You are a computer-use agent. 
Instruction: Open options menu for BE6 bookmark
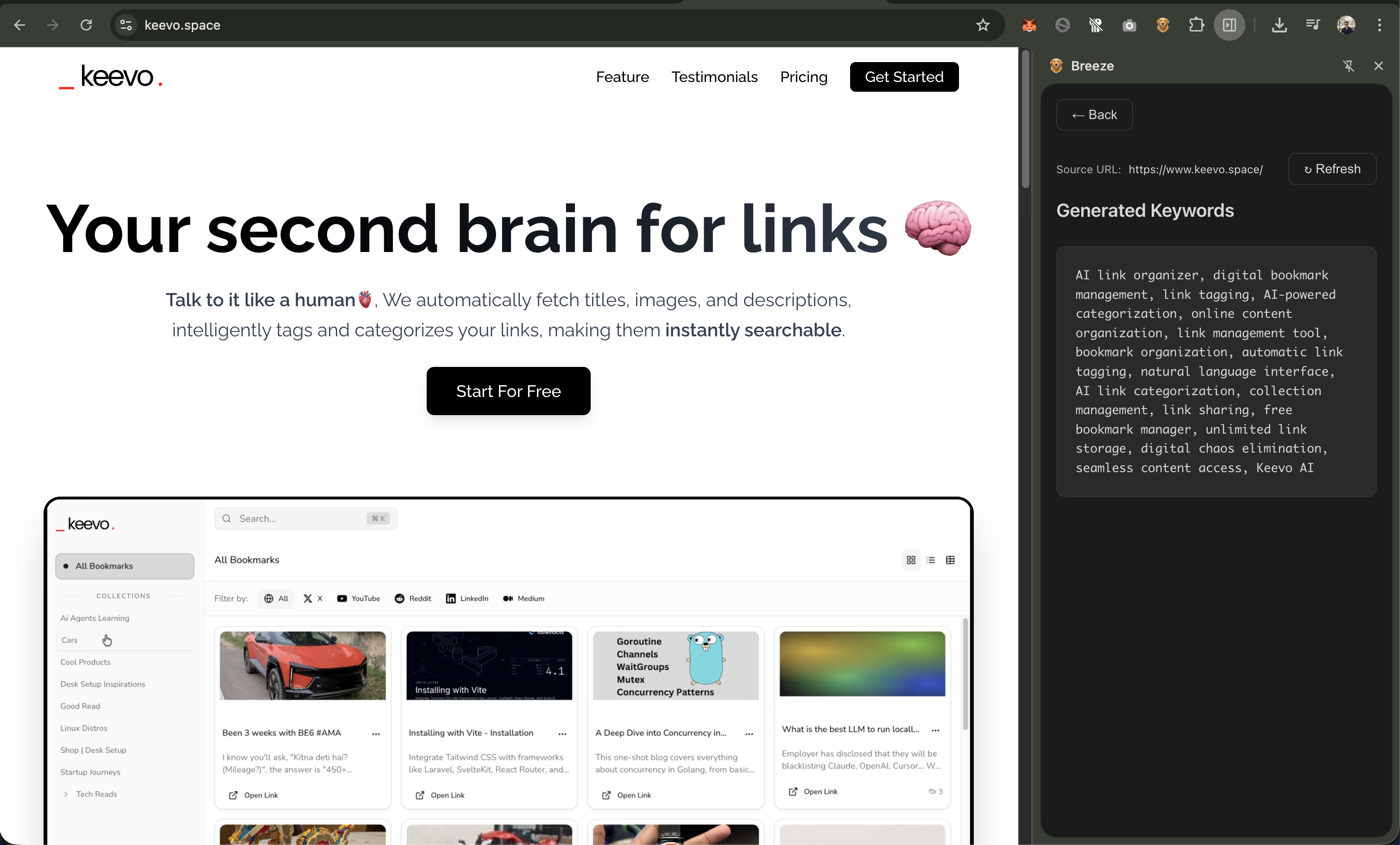click(x=376, y=734)
